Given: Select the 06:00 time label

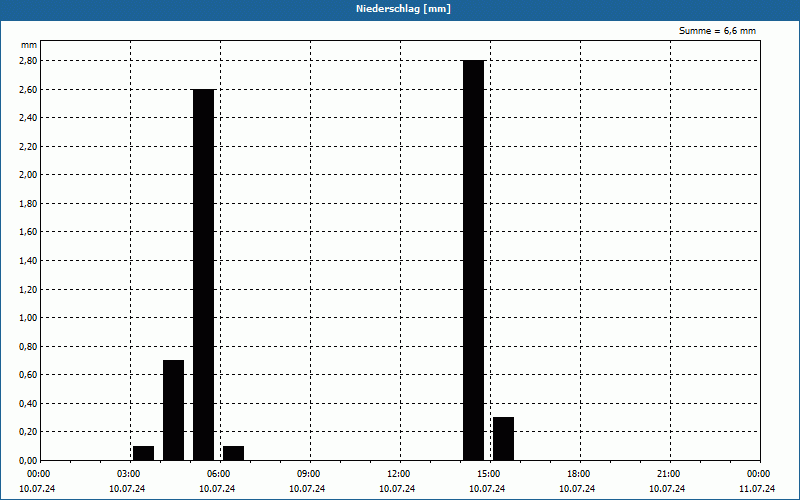Looking at the screenshot, I should (220, 474).
